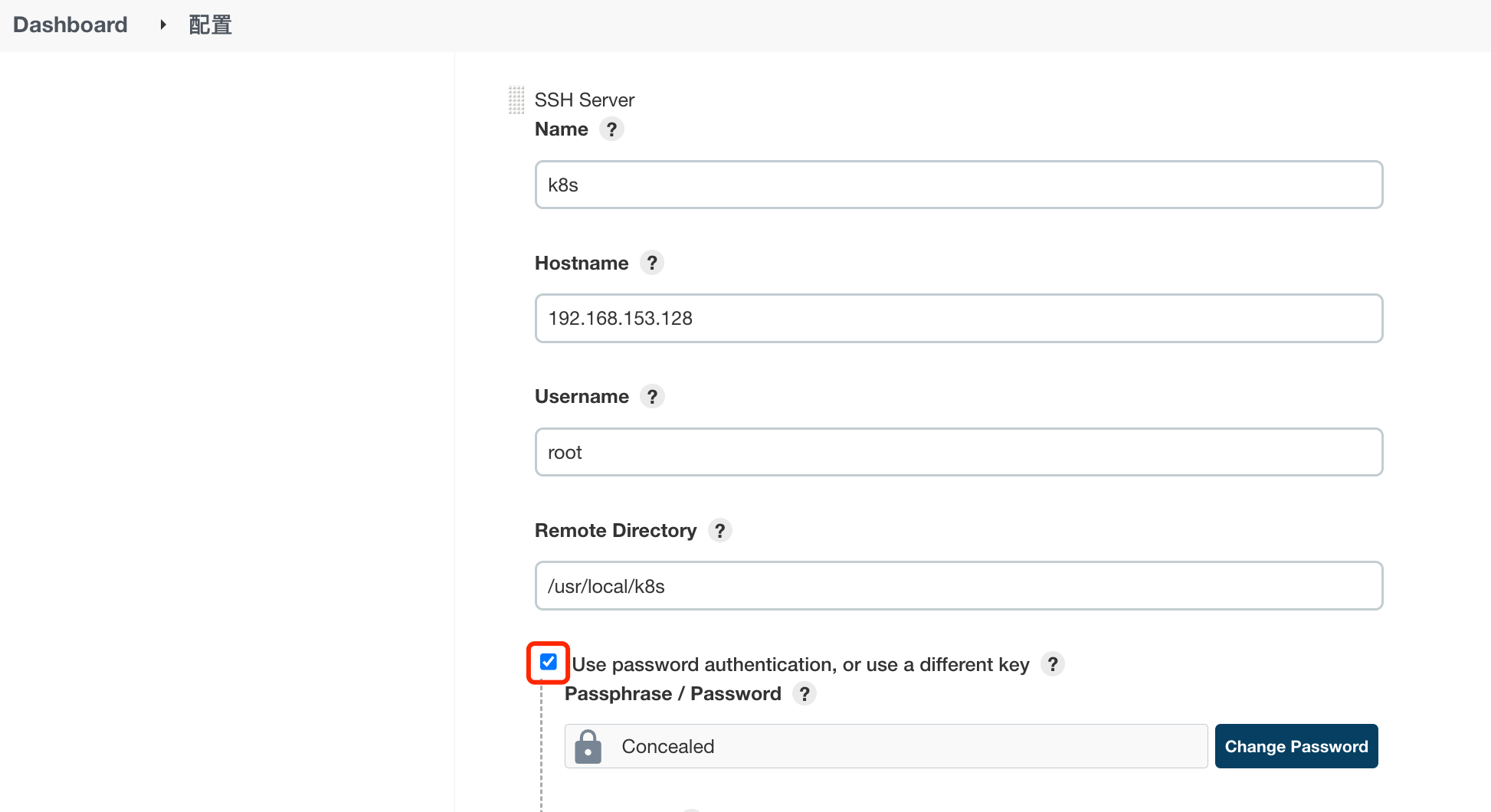Open help icon next to Remote Directory
Screen dimensions: 1491x812
pos(719,530)
